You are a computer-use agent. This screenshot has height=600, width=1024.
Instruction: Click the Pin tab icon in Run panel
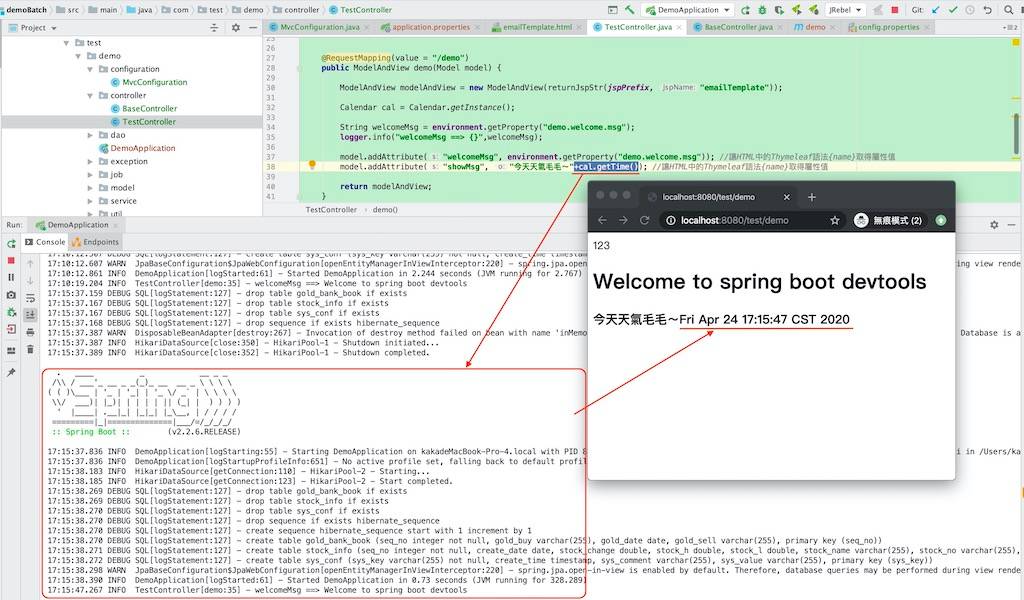click(x=11, y=372)
